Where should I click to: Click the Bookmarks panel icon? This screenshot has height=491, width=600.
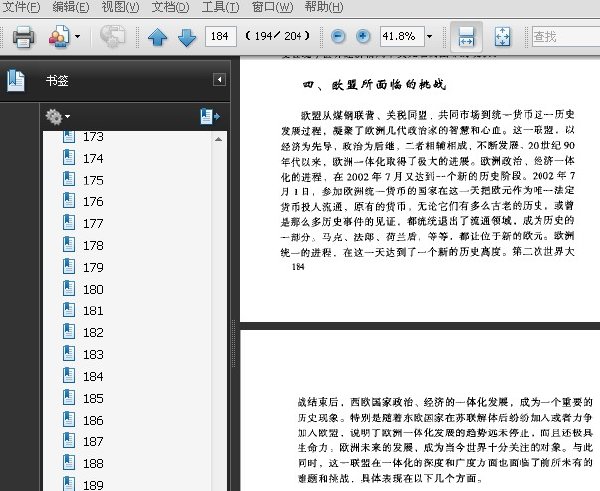click(16, 81)
